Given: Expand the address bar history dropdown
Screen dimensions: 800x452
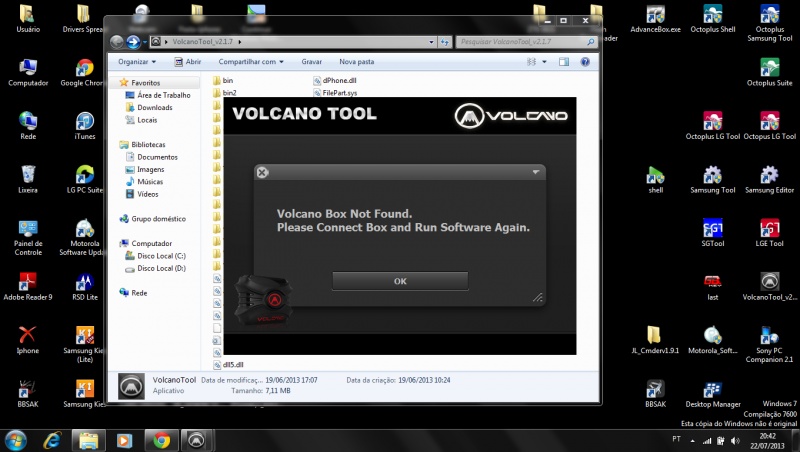Looking at the screenshot, I should click(x=432, y=42).
